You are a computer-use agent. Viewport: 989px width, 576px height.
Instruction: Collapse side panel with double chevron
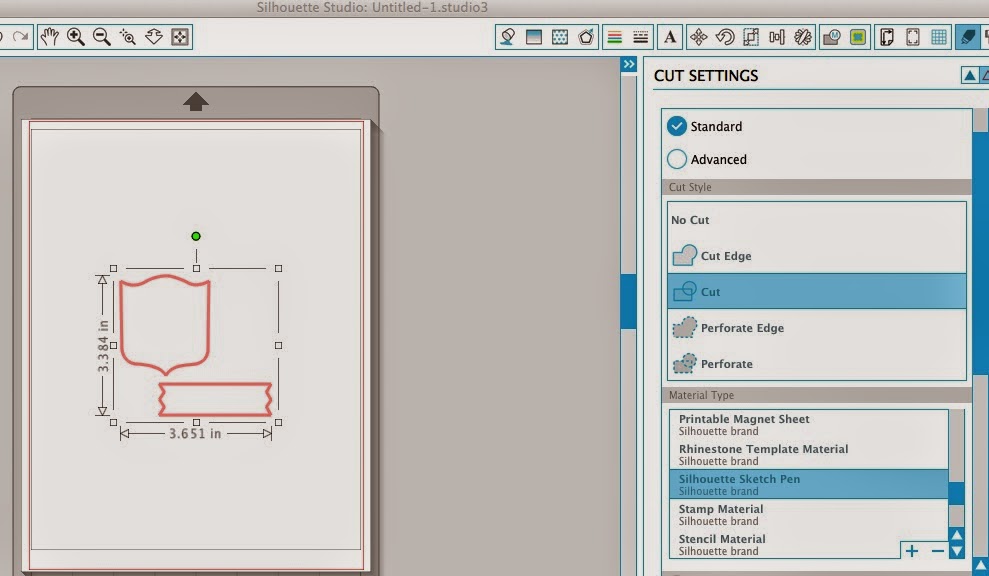pos(629,64)
